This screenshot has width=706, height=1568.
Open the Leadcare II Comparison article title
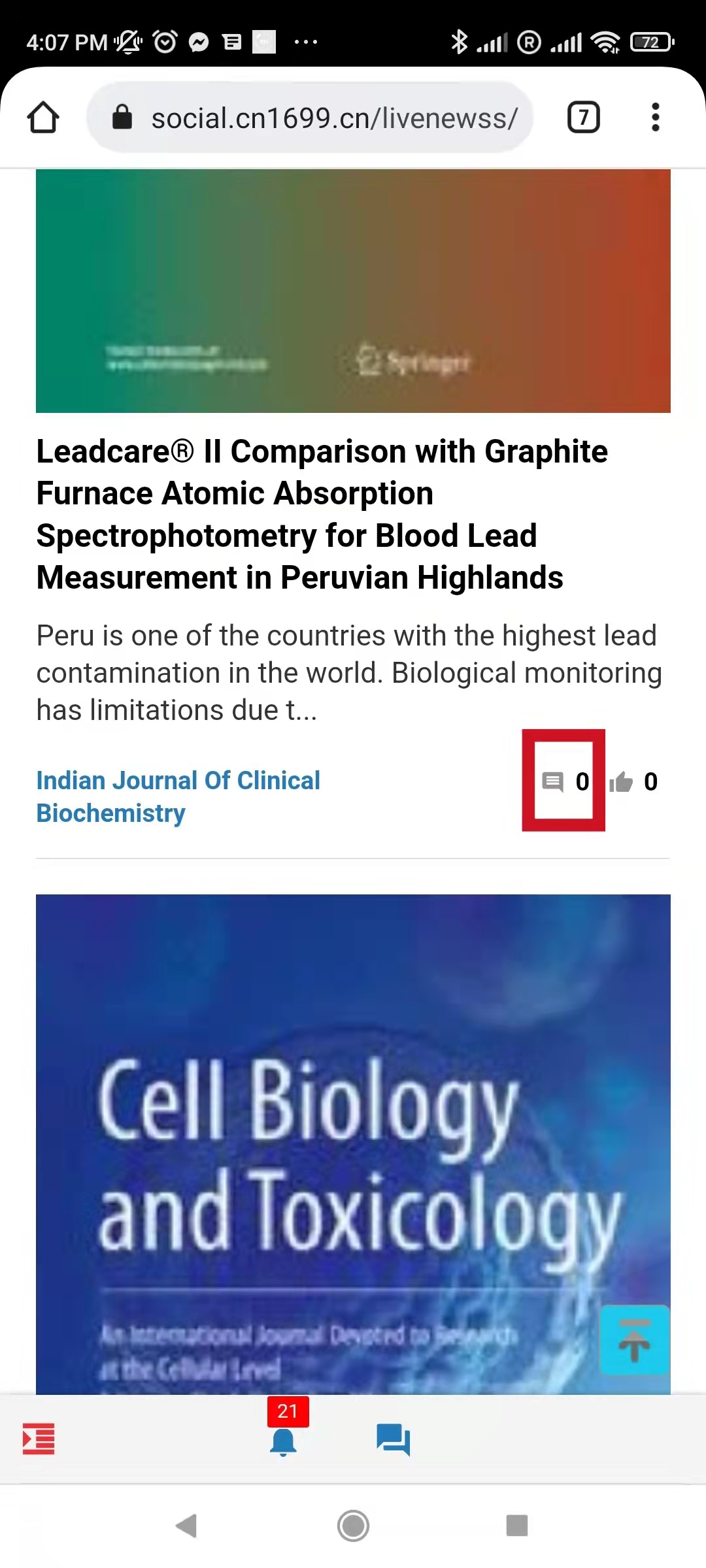click(x=322, y=514)
